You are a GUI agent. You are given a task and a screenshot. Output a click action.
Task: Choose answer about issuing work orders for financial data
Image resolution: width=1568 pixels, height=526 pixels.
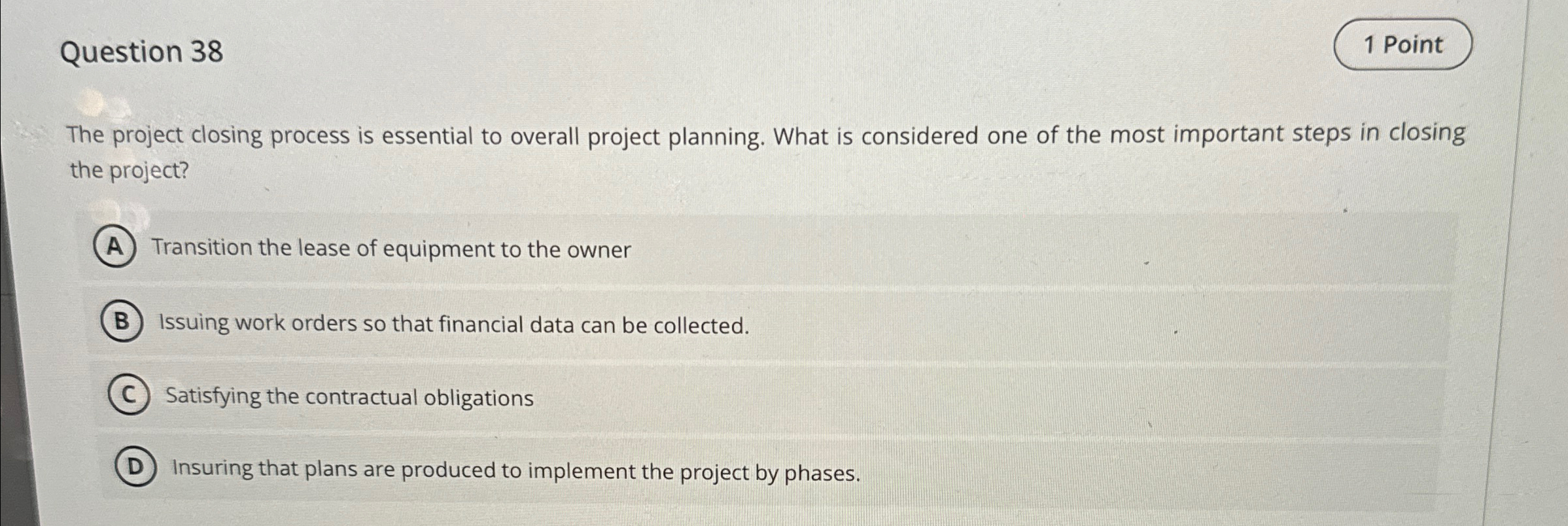(453, 324)
